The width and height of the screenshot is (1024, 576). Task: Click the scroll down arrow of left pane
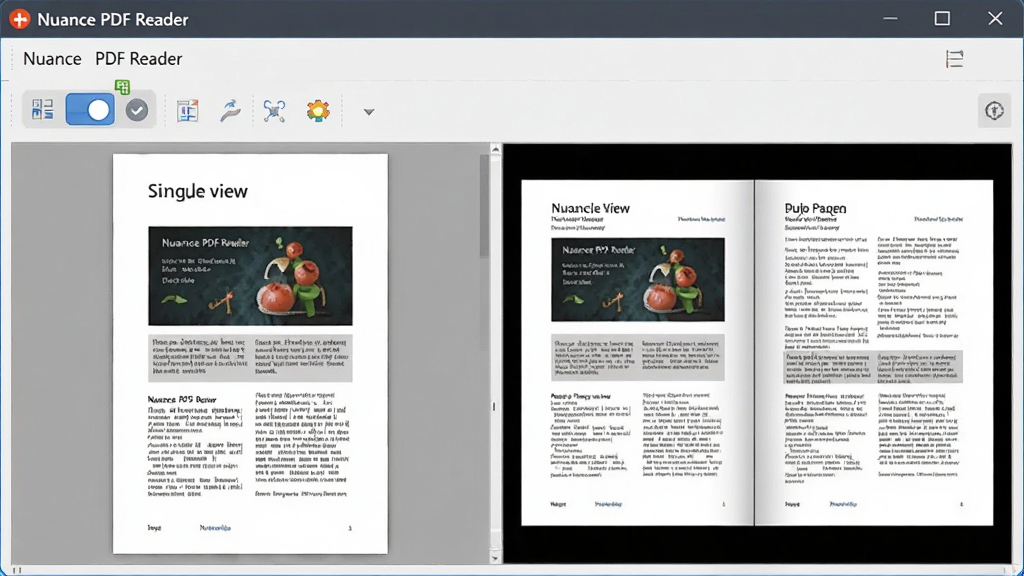point(496,558)
